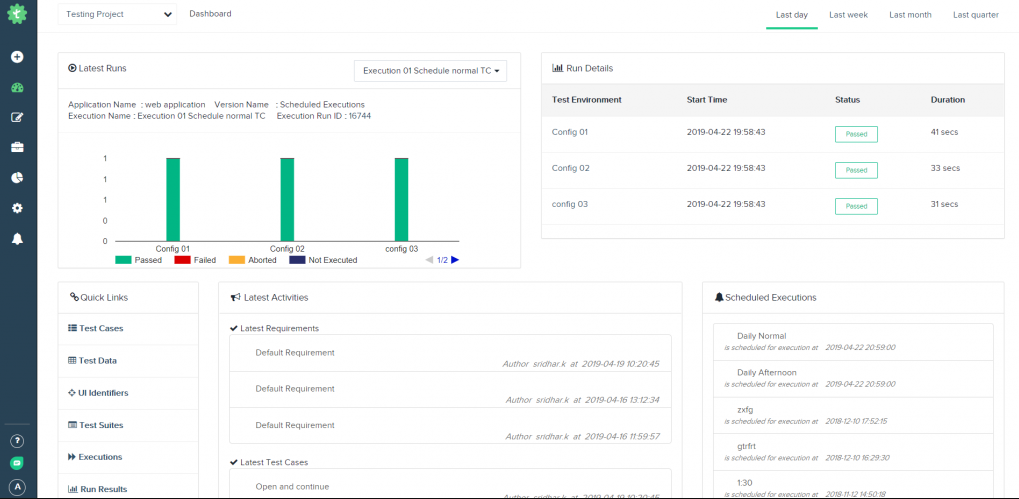Click the Execution Run ID : 16744 text
1019x499 pixels.
click(x=324, y=116)
